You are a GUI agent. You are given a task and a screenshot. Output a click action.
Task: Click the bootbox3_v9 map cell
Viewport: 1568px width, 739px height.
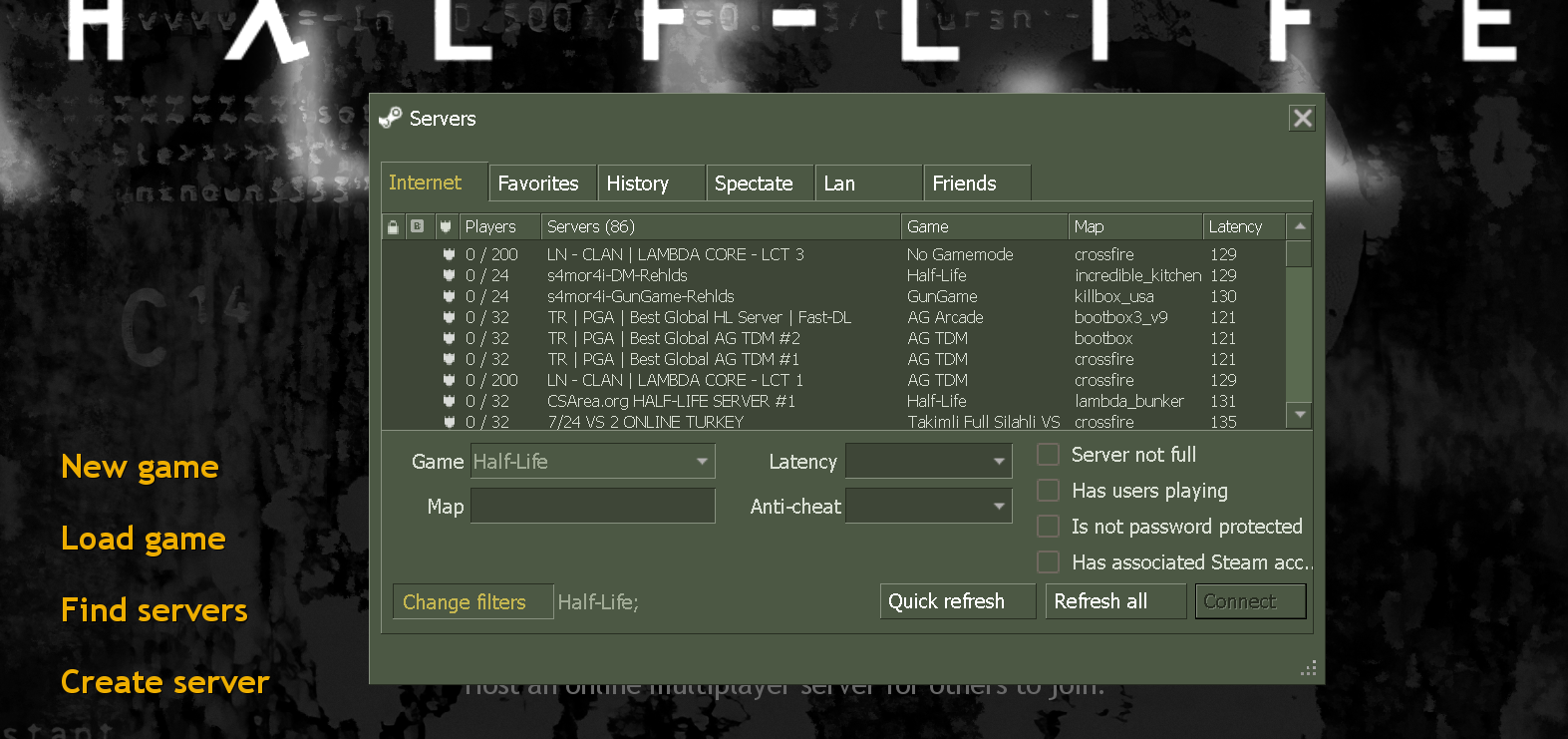[x=1121, y=317]
